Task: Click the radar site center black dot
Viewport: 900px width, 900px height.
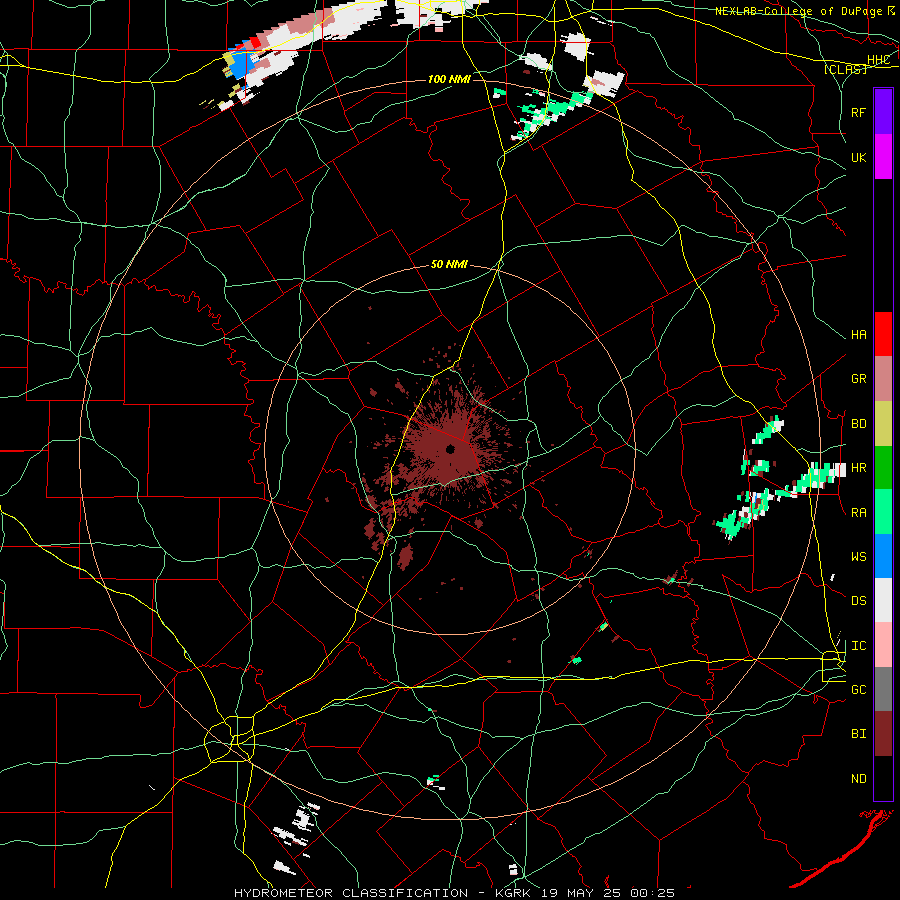Action: point(451,449)
